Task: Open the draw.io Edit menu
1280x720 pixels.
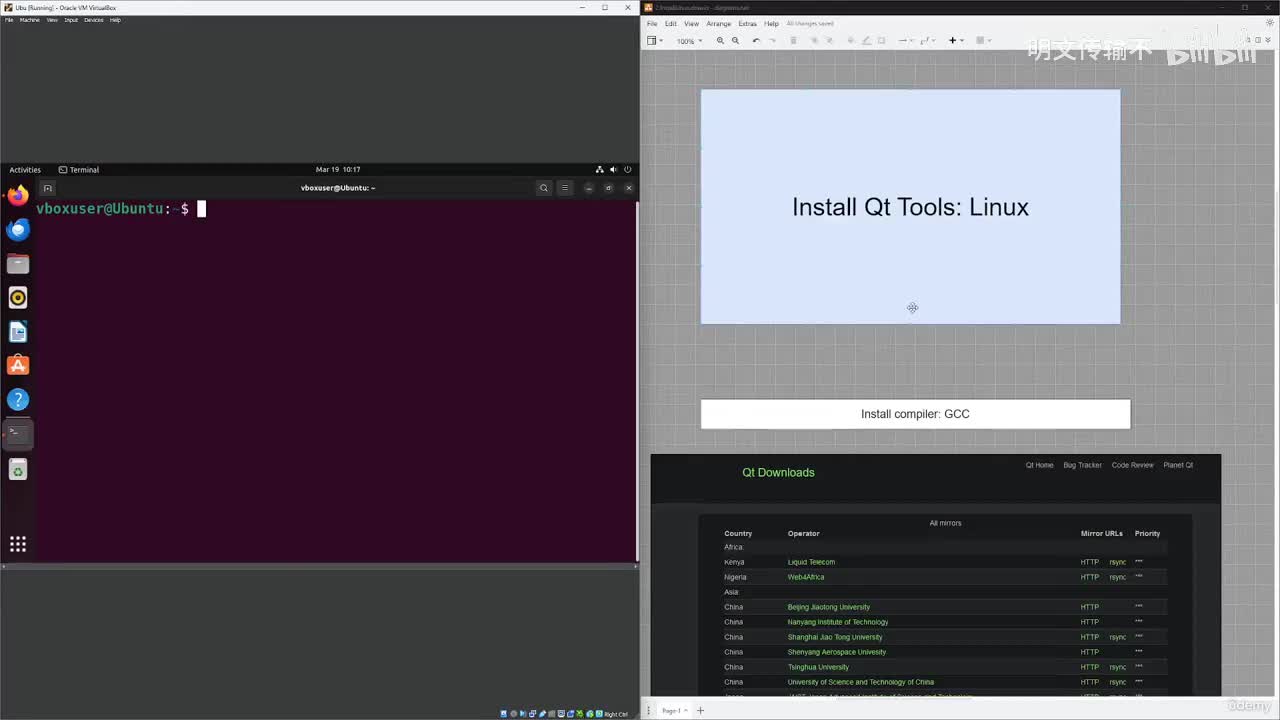Action: tap(671, 24)
